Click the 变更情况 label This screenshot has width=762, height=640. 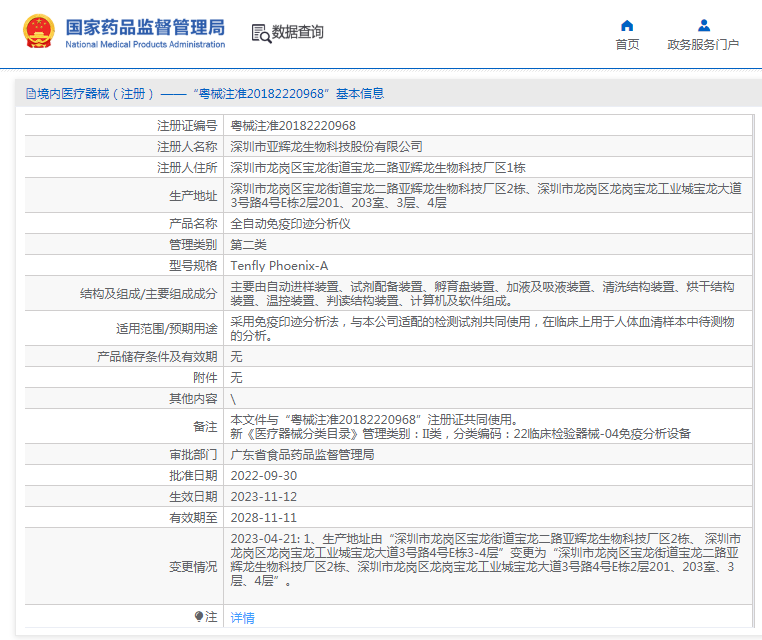pos(193,567)
